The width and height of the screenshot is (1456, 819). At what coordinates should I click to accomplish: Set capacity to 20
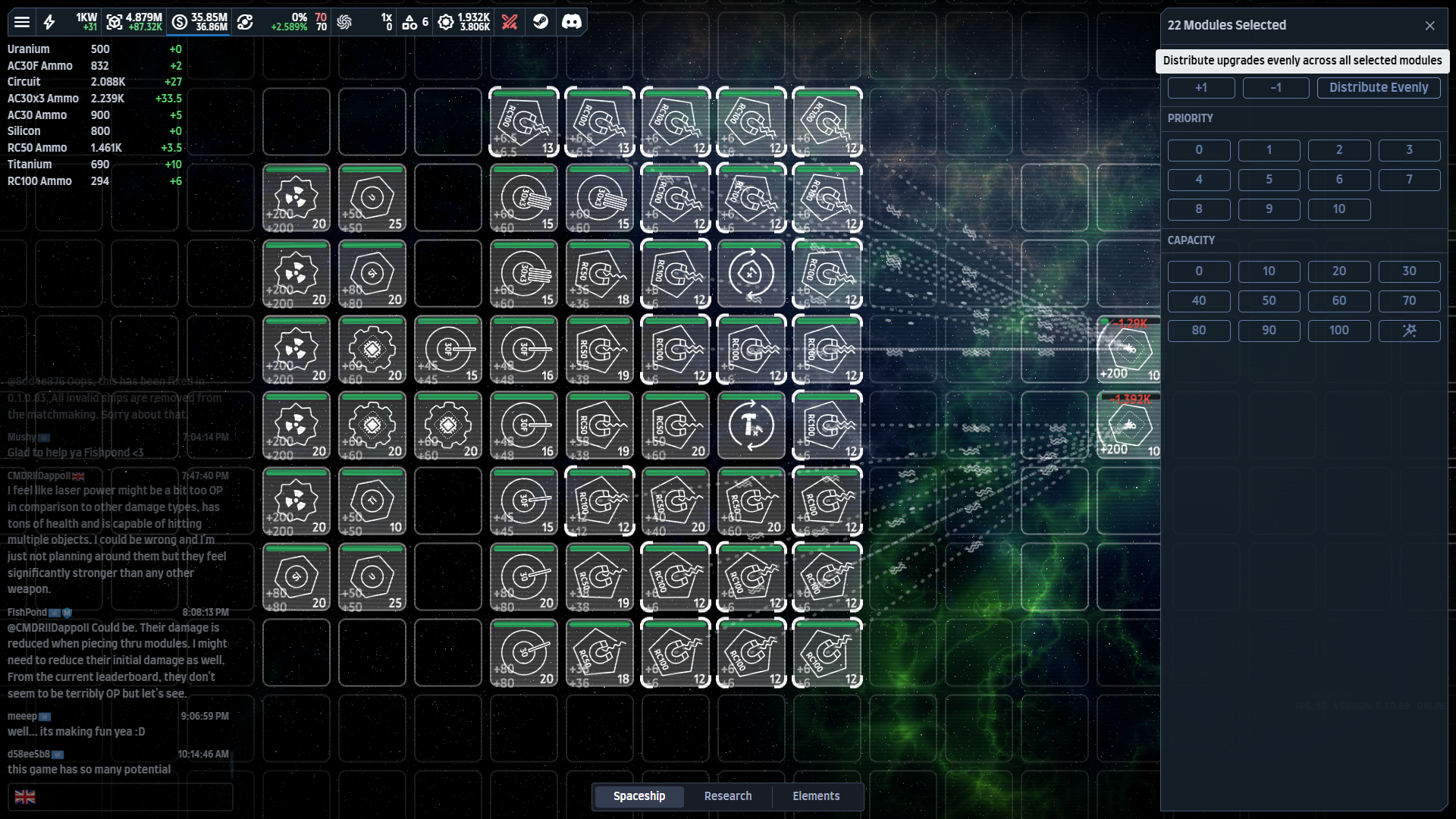(1339, 271)
